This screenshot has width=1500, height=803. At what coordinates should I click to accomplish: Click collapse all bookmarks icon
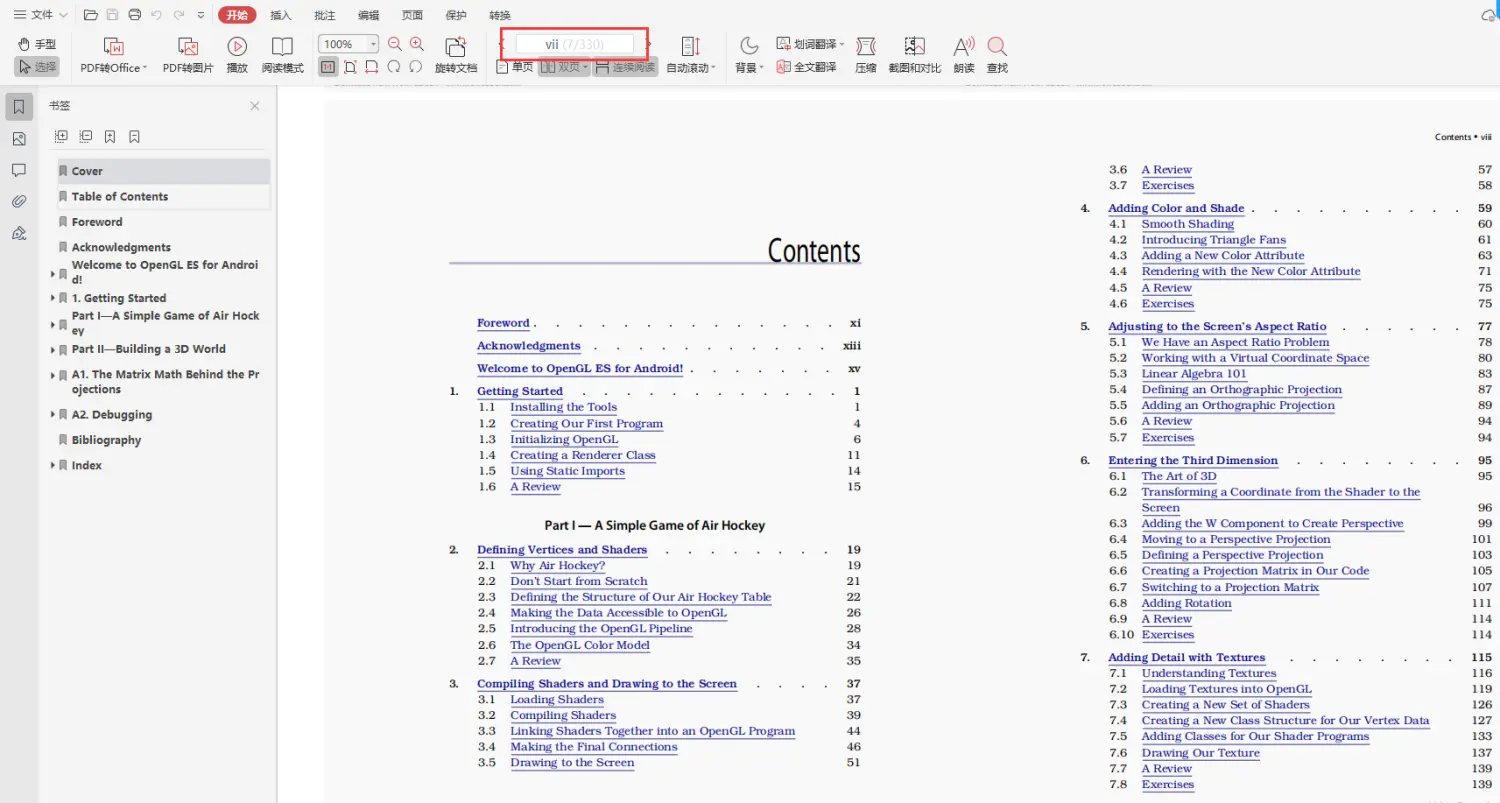(86, 136)
